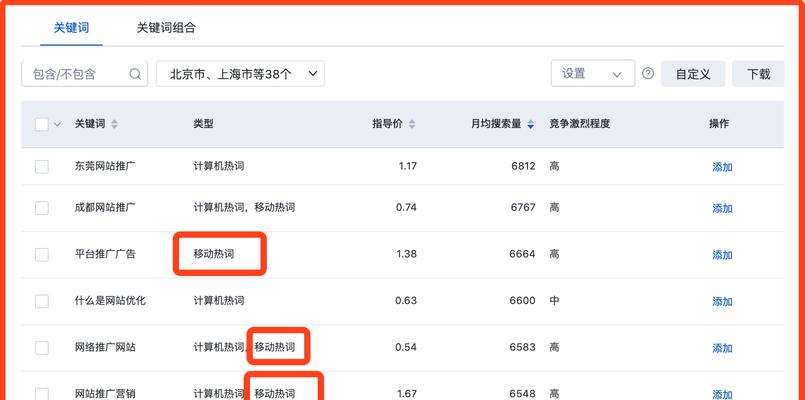Click 计算机热词 type for 什么是网站优化
This screenshot has height=400, width=805.
click(219, 301)
